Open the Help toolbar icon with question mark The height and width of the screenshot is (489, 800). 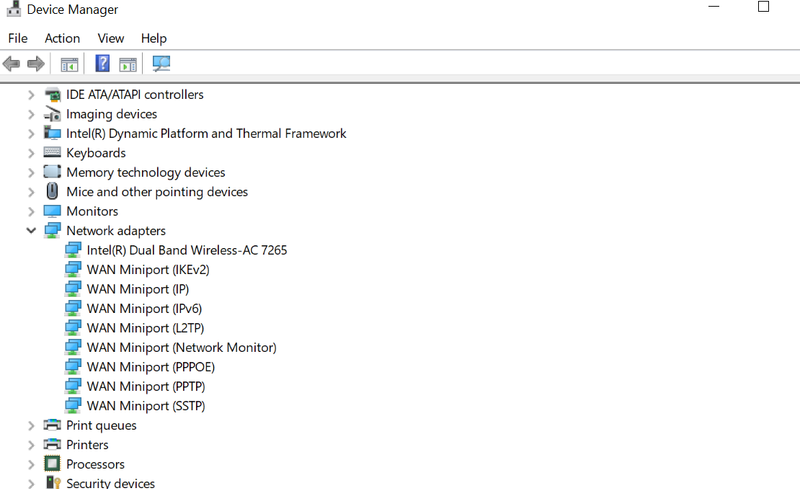click(x=102, y=63)
